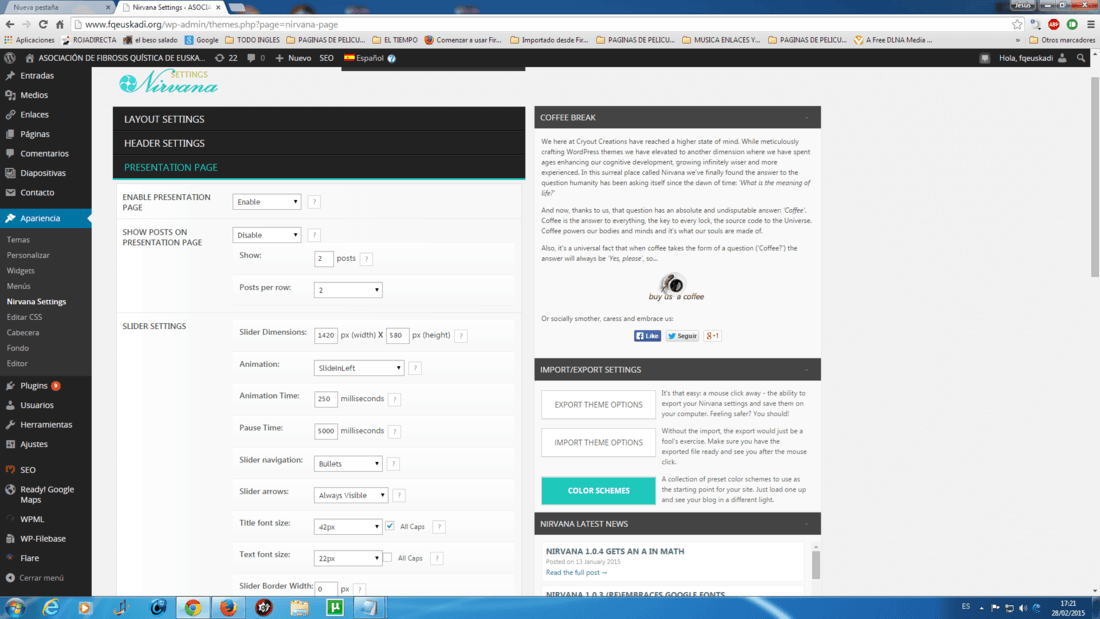Click Color Schemes button
Screen dimensions: 1100x619
click(598, 491)
